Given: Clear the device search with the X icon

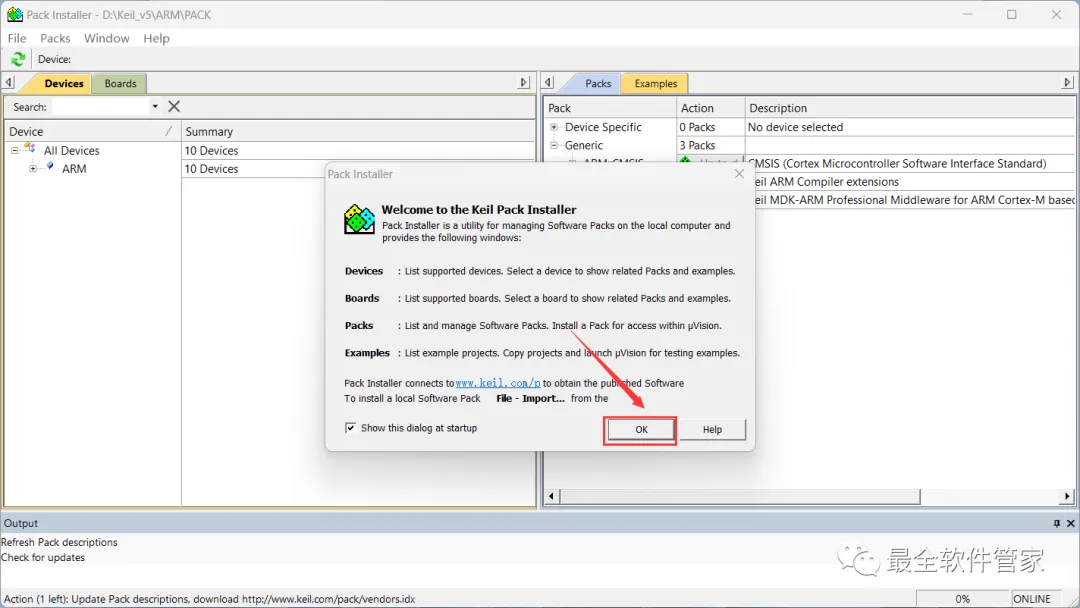Looking at the screenshot, I should (174, 106).
